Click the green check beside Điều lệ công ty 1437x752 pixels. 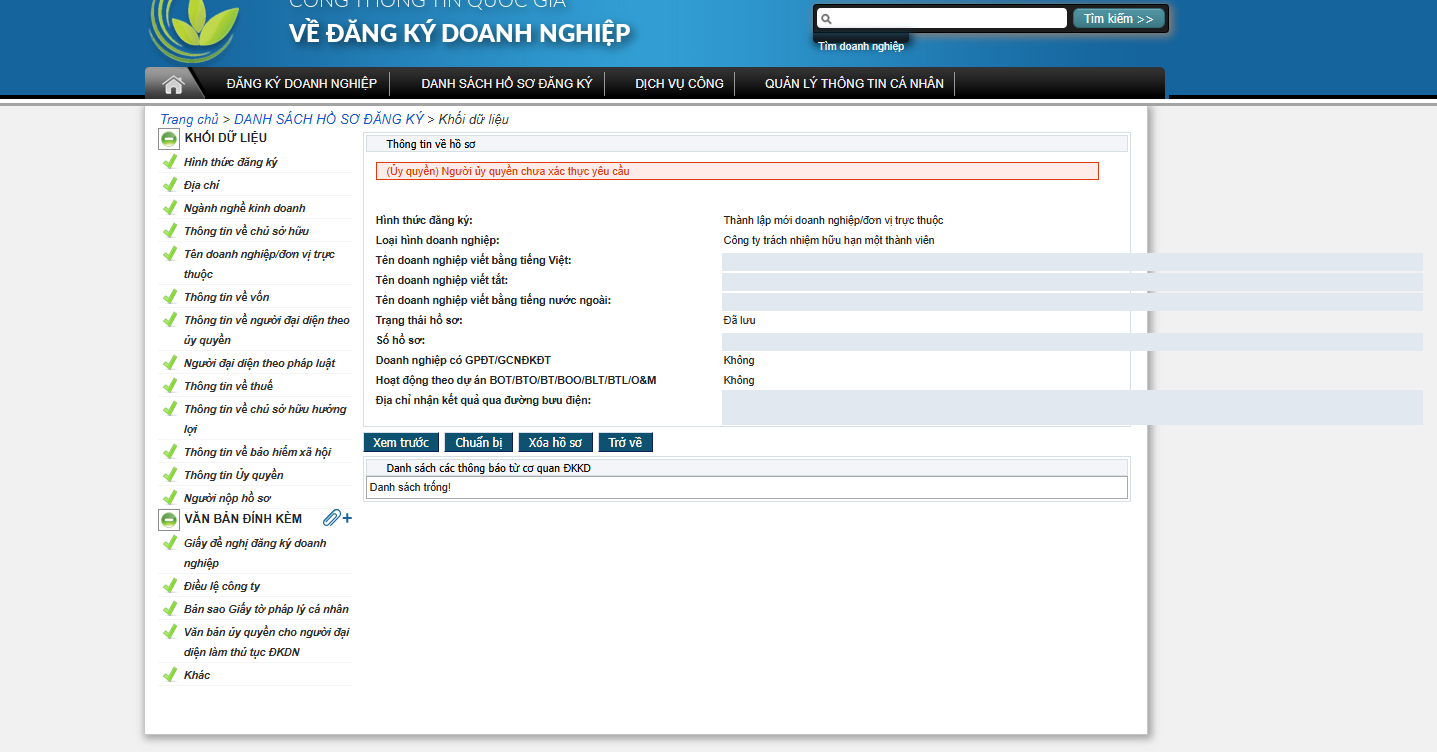coord(169,585)
